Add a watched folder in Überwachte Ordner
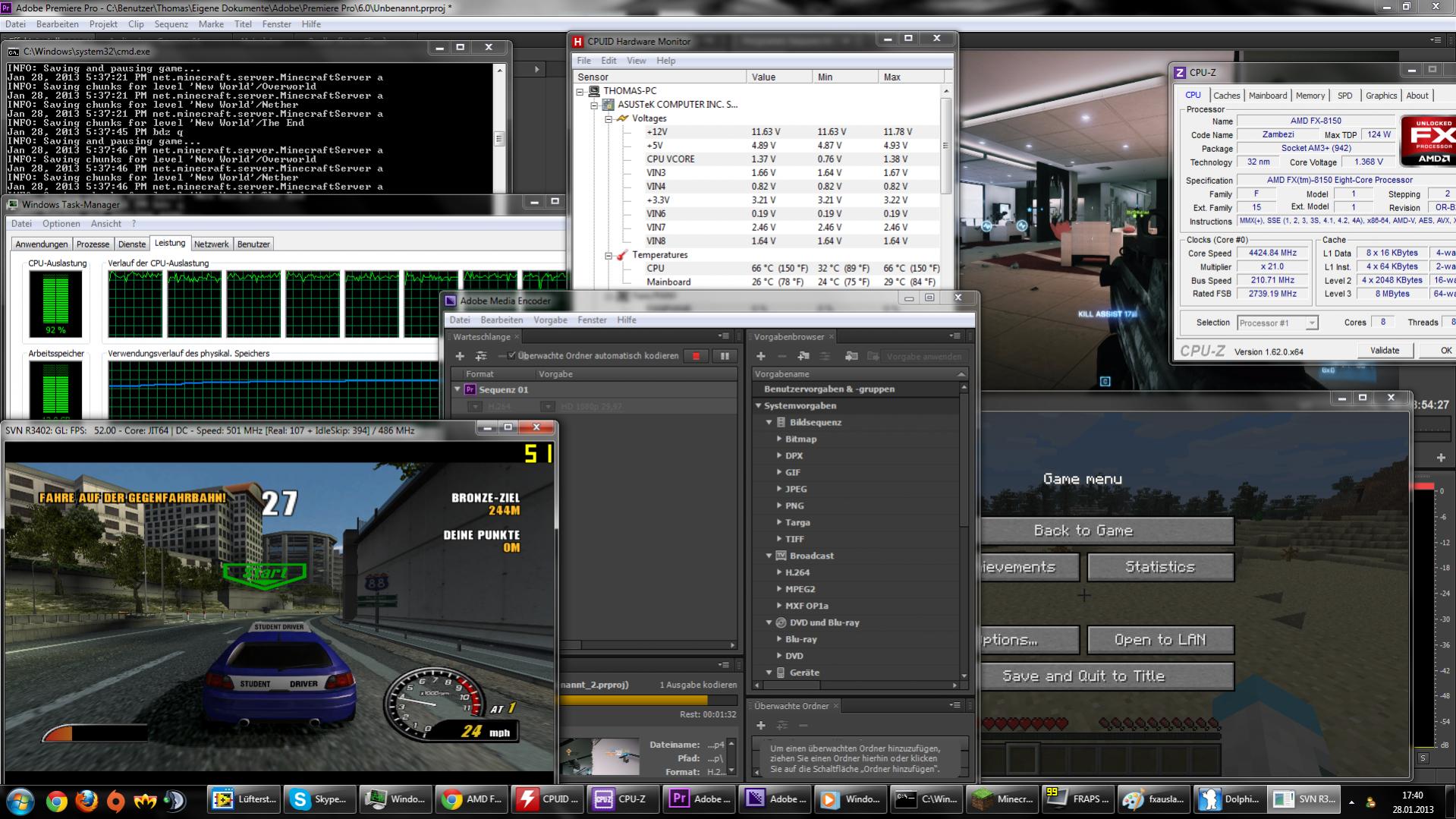 (x=761, y=726)
